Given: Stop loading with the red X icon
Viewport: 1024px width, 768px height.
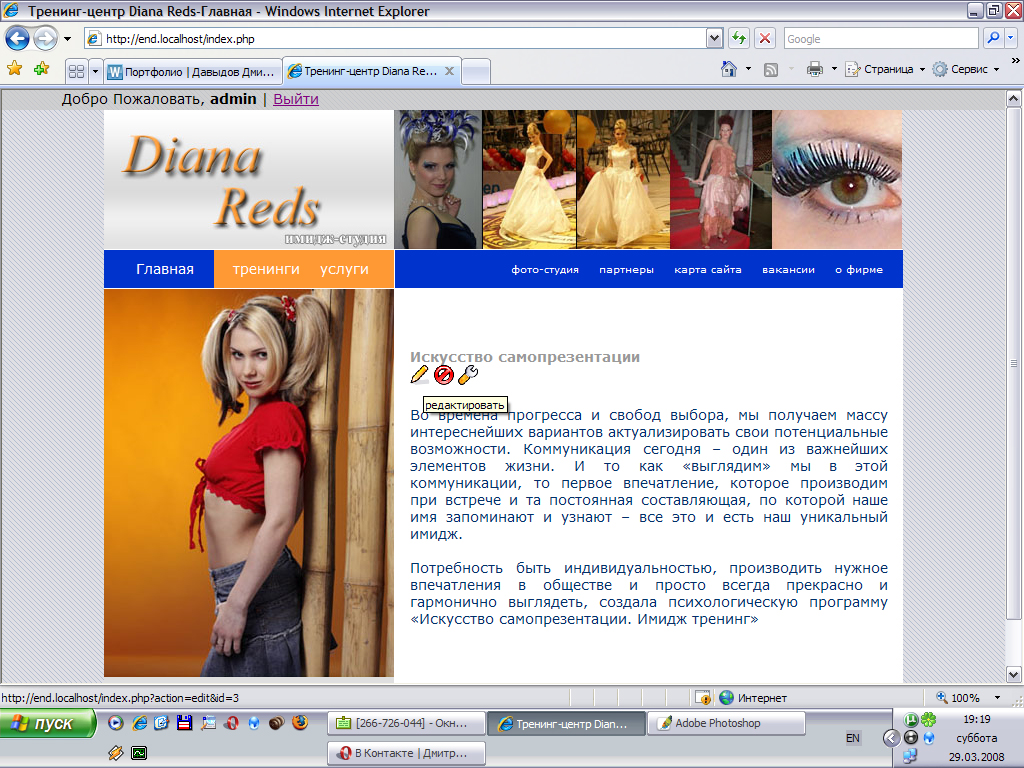Looking at the screenshot, I should click(765, 39).
